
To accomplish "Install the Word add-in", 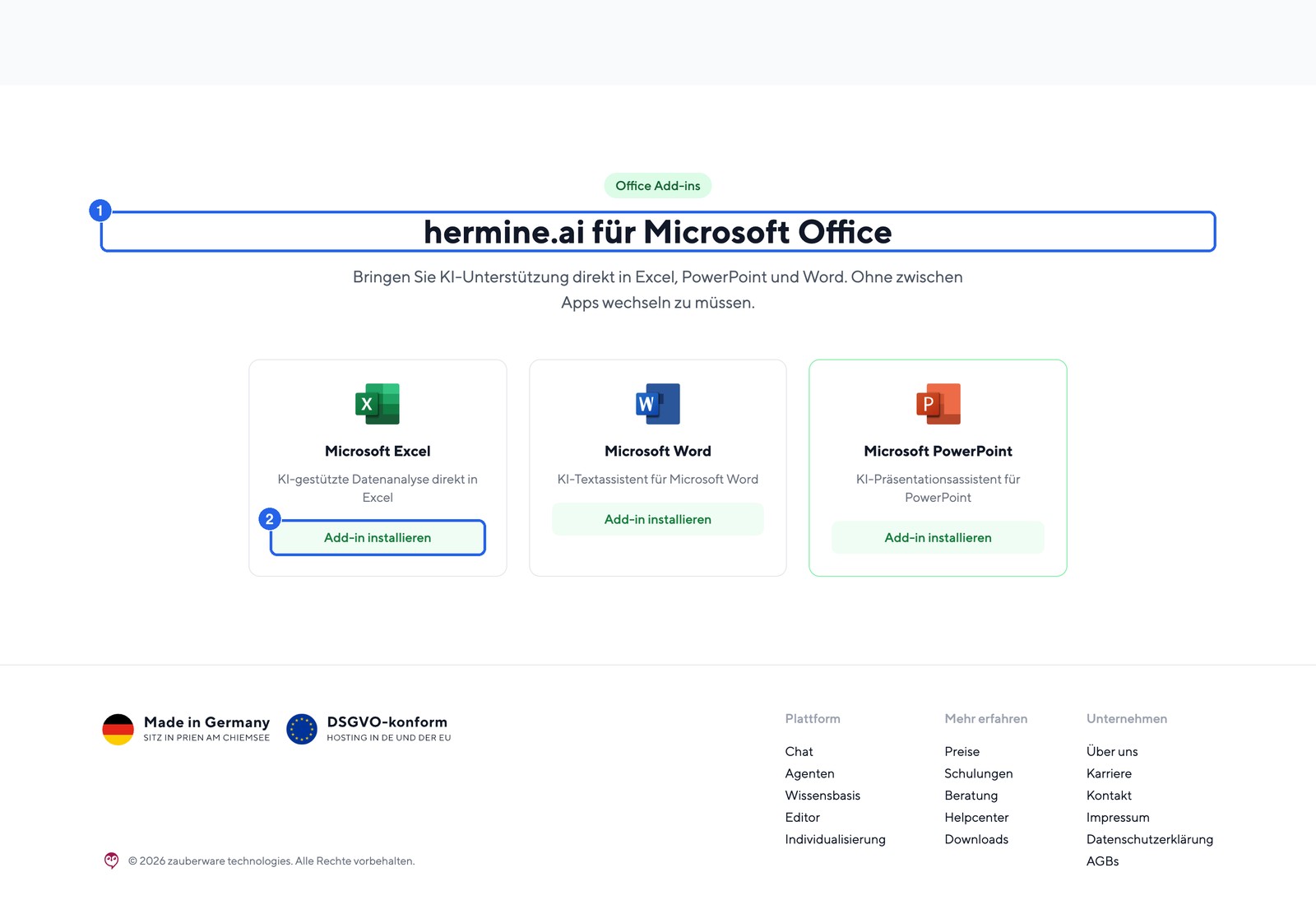I will [658, 519].
